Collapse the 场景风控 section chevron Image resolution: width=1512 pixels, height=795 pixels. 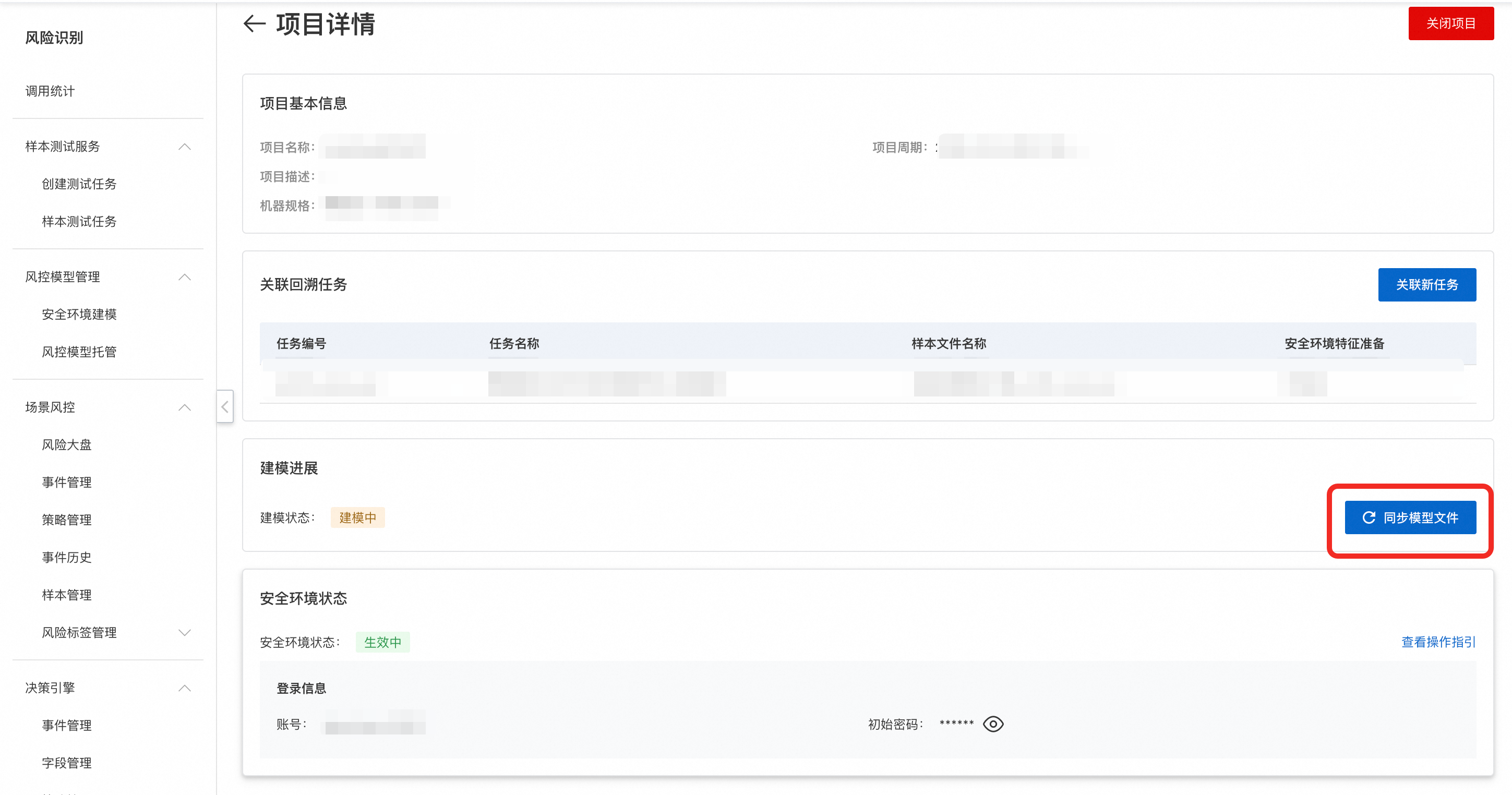pyautogui.click(x=184, y=407)
